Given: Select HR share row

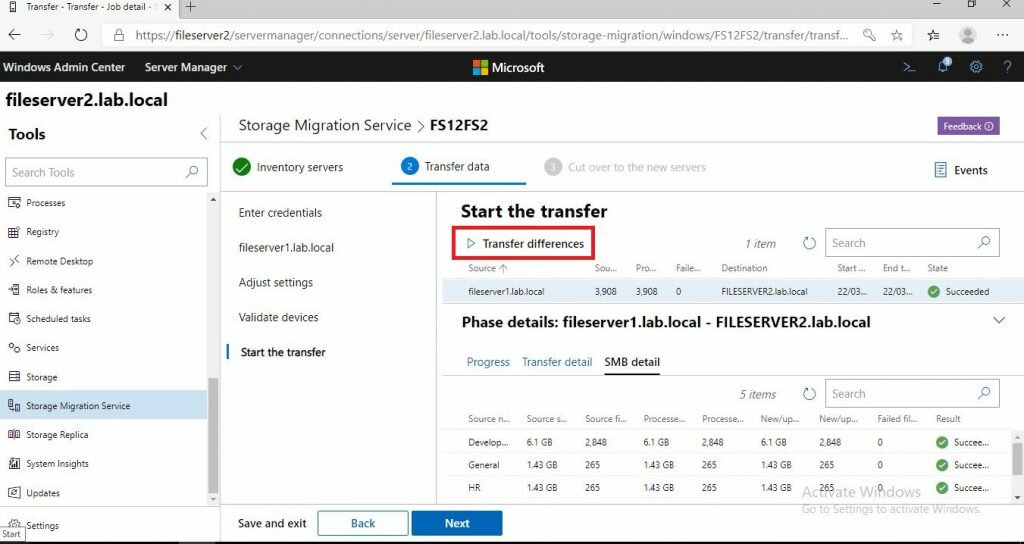Looking at the screenshot, I should [727, 488].
